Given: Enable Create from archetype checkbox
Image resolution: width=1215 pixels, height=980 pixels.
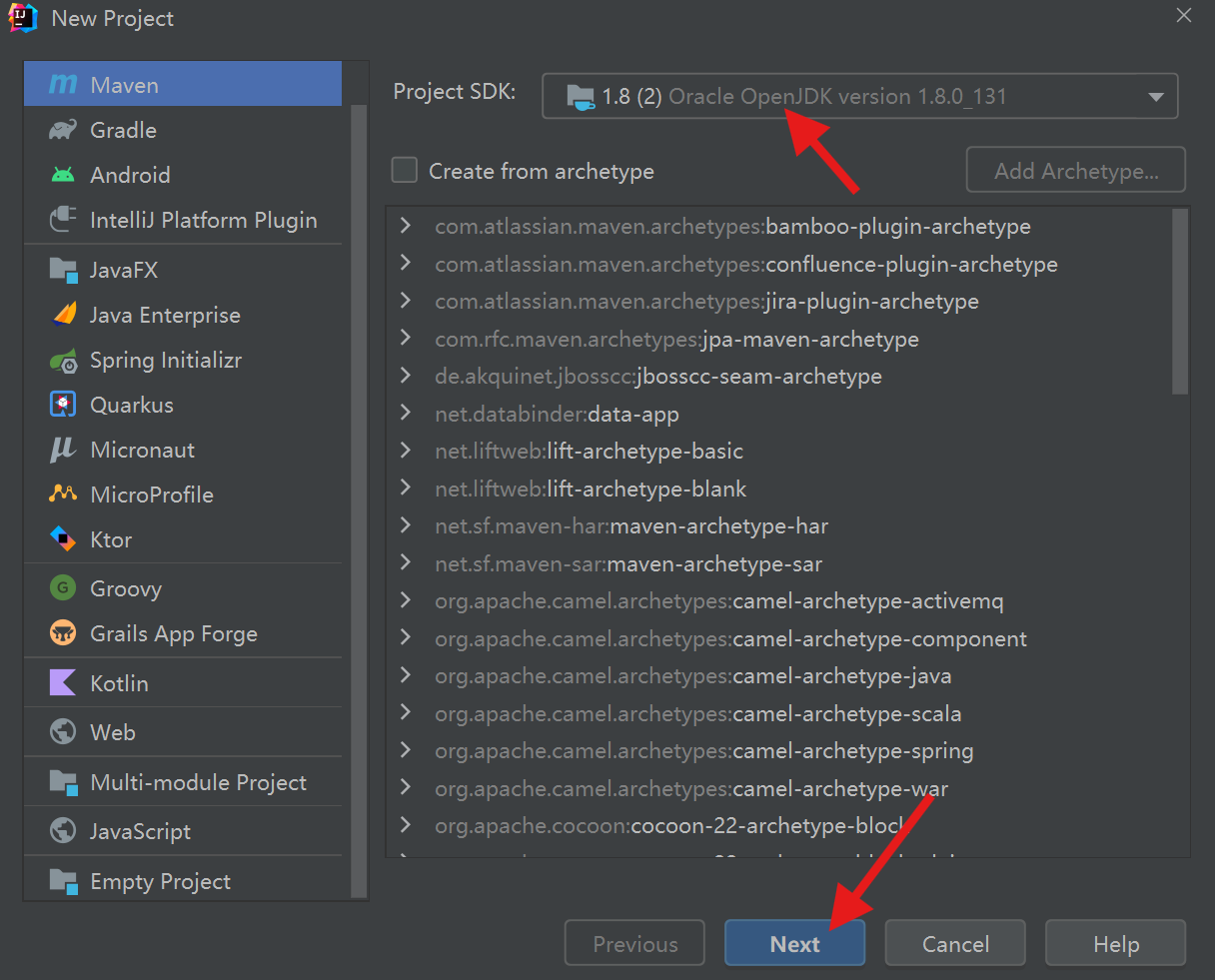Looking at the screenshot, I should pos(405,171).
